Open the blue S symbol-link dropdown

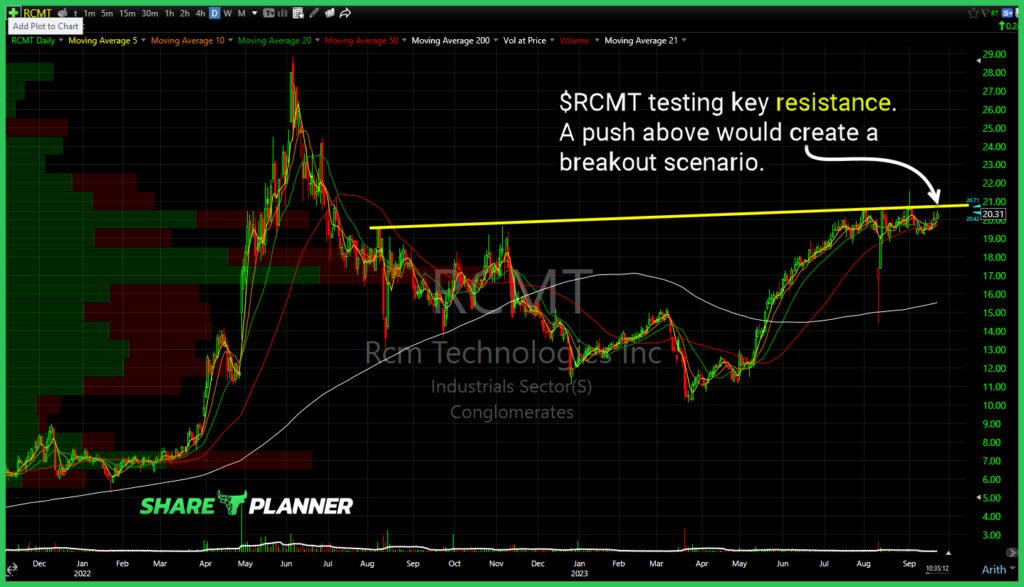[x=1007, y=13]
